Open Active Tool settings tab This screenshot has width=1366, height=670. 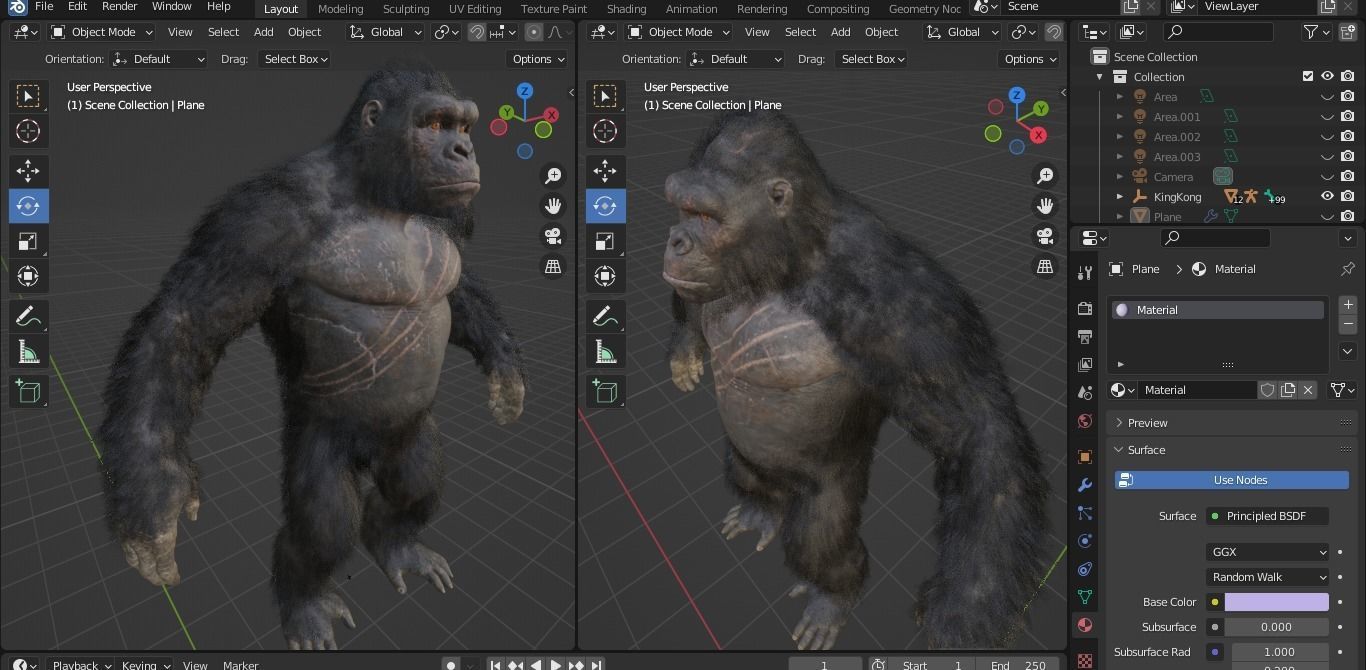pyautogui.click(x=1085, y=272)
